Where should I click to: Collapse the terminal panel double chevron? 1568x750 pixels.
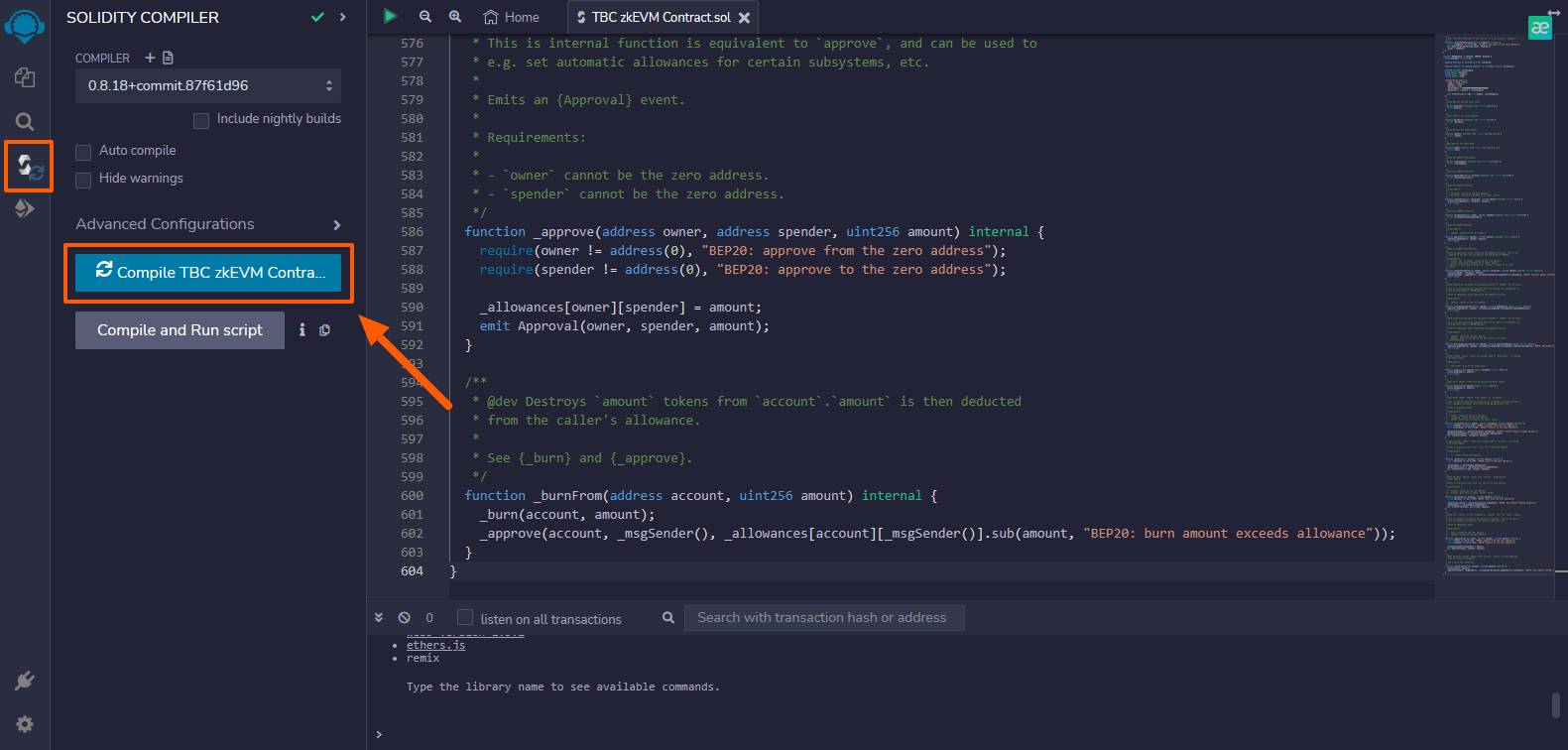tap(379, 617)
